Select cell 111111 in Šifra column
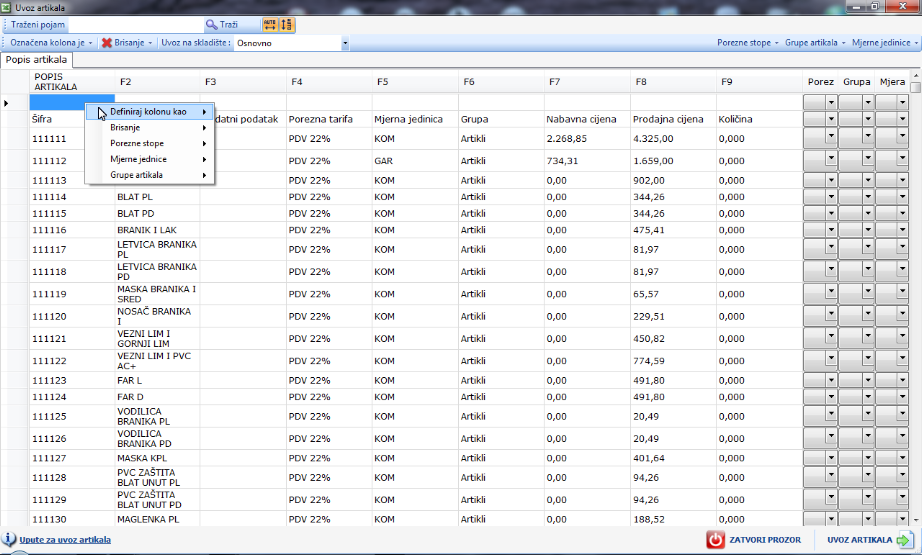The height and width of the screenshot is (555, 922). (x=72, y=139)
